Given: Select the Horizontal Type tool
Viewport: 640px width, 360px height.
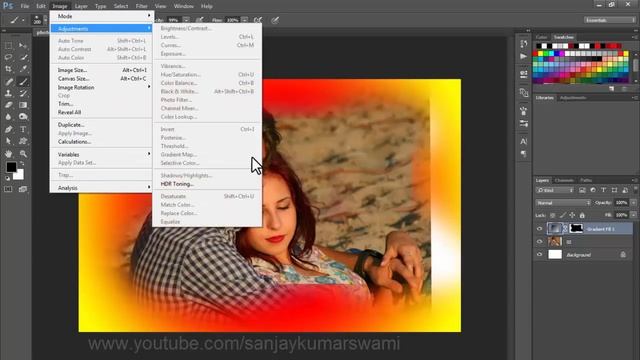Looking at the screenshot, I should [x=23, y=129].
